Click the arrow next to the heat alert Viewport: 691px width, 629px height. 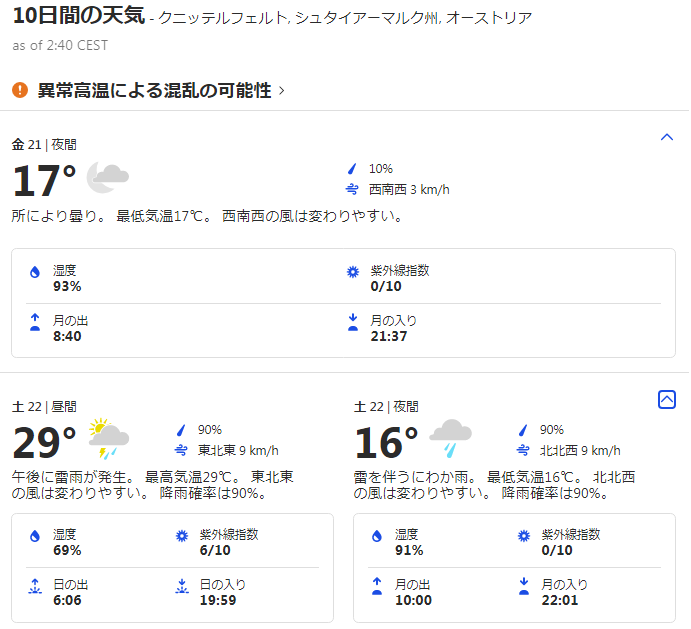(x=282, y=91)
